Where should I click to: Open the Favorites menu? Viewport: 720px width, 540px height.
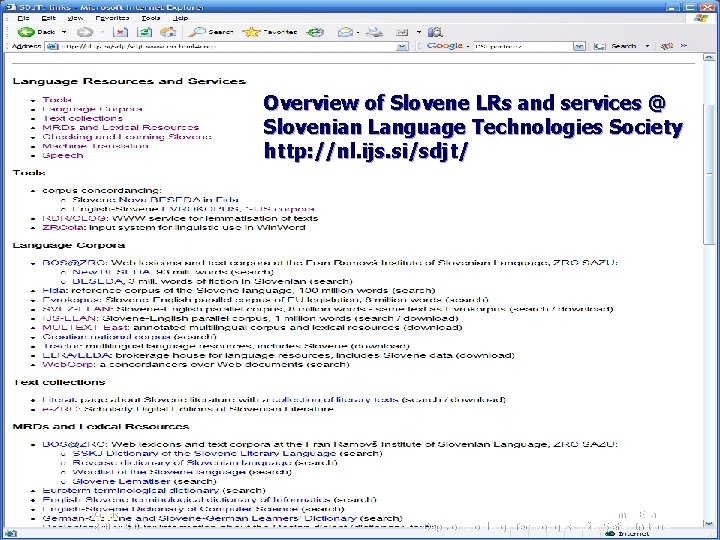click(x=112, y=18)
